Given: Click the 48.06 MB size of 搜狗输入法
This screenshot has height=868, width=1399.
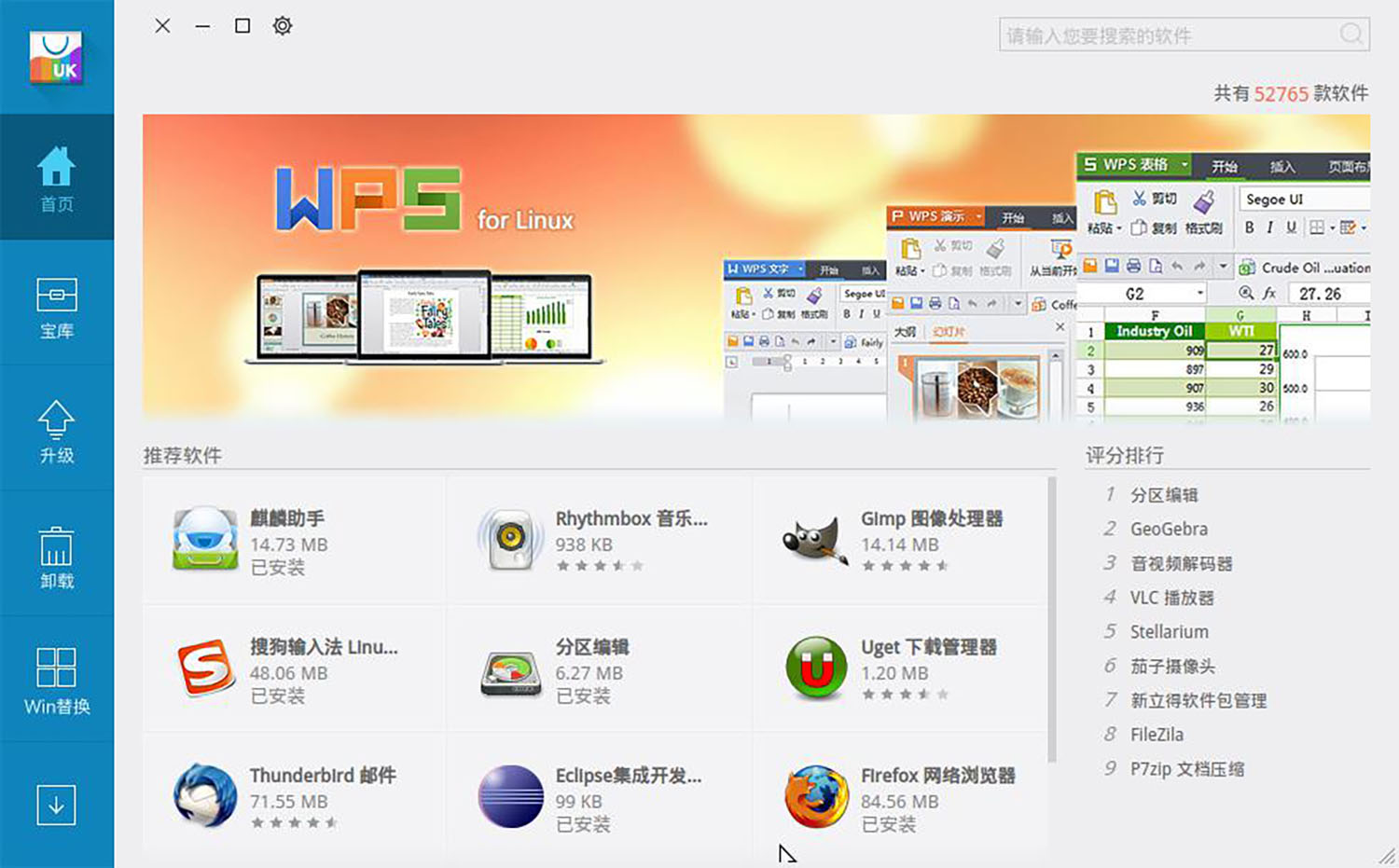Looking at the screenshot, I should point(288,673).
